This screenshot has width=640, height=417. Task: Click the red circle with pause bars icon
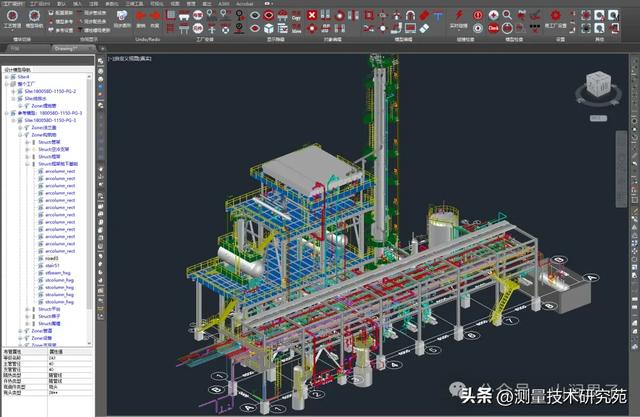click(x=478, y=15)
